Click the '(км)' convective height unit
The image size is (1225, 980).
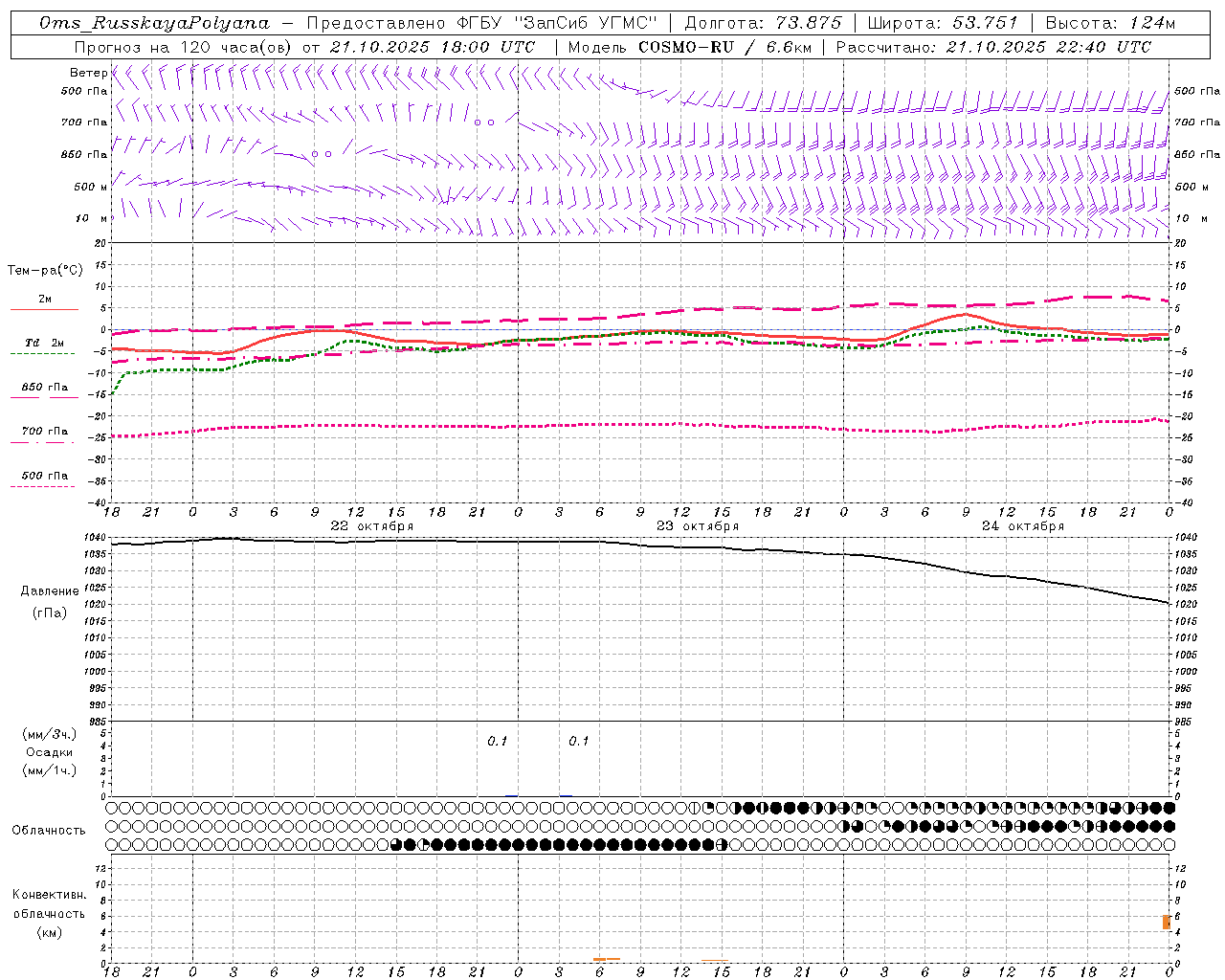[49, 932]
